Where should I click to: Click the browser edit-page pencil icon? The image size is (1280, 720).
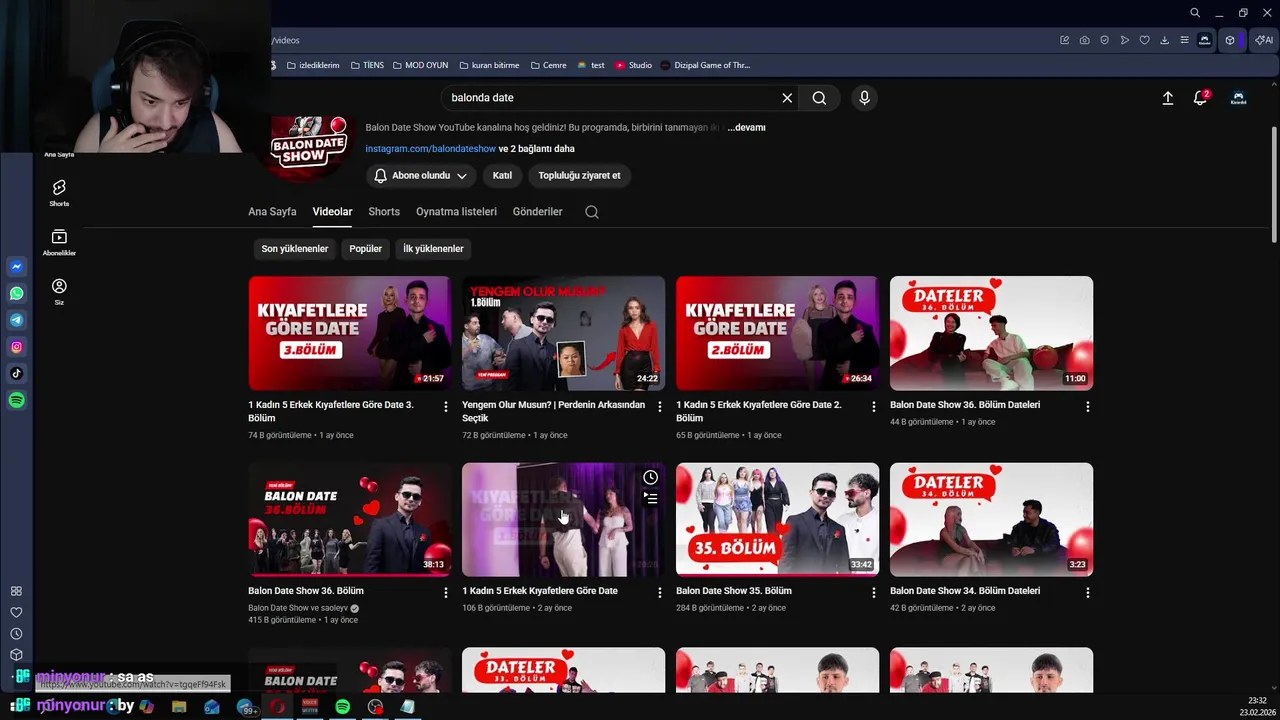click(x=1064, y=40)
